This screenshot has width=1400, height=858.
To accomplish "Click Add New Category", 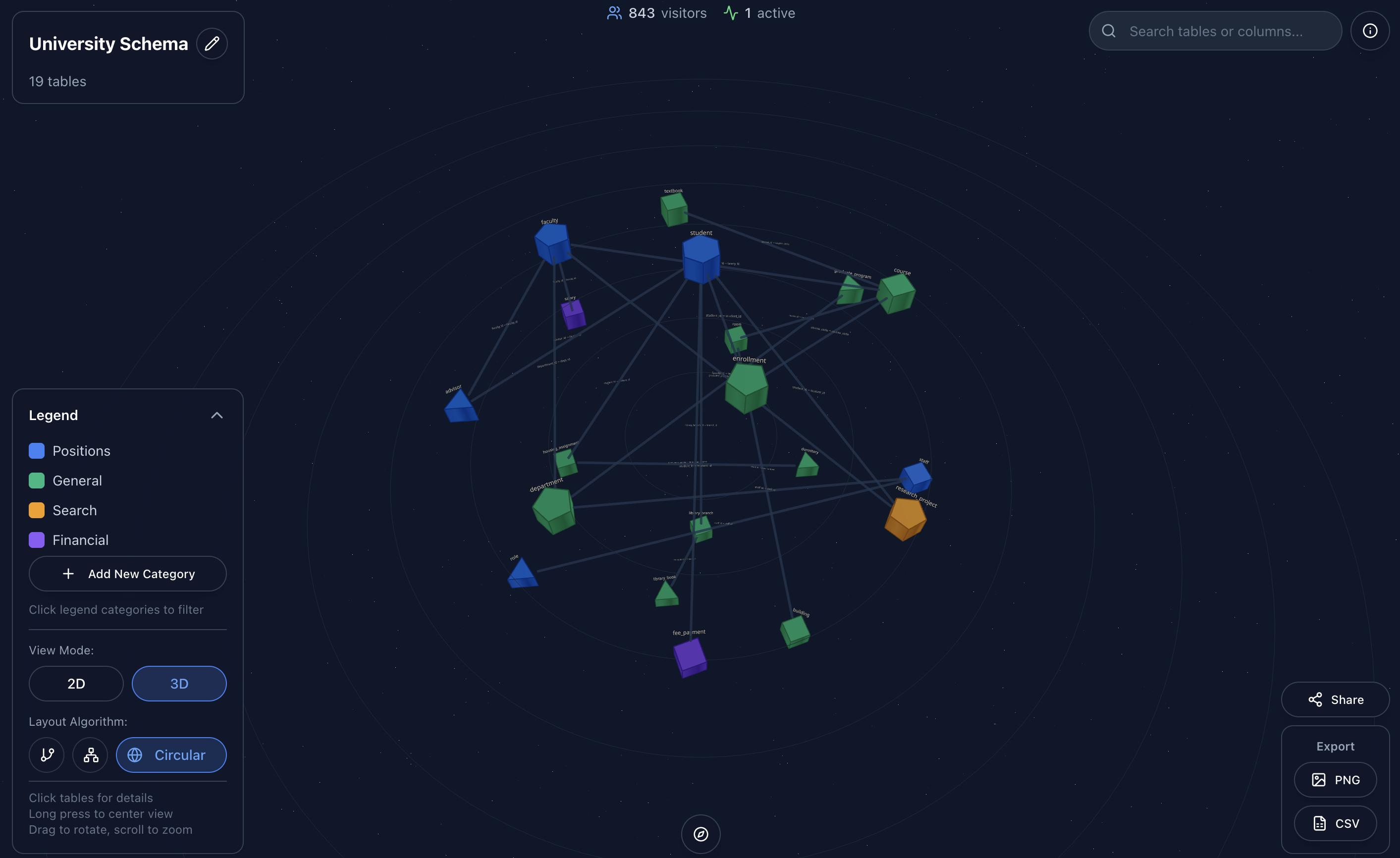I will click(127, 573).
